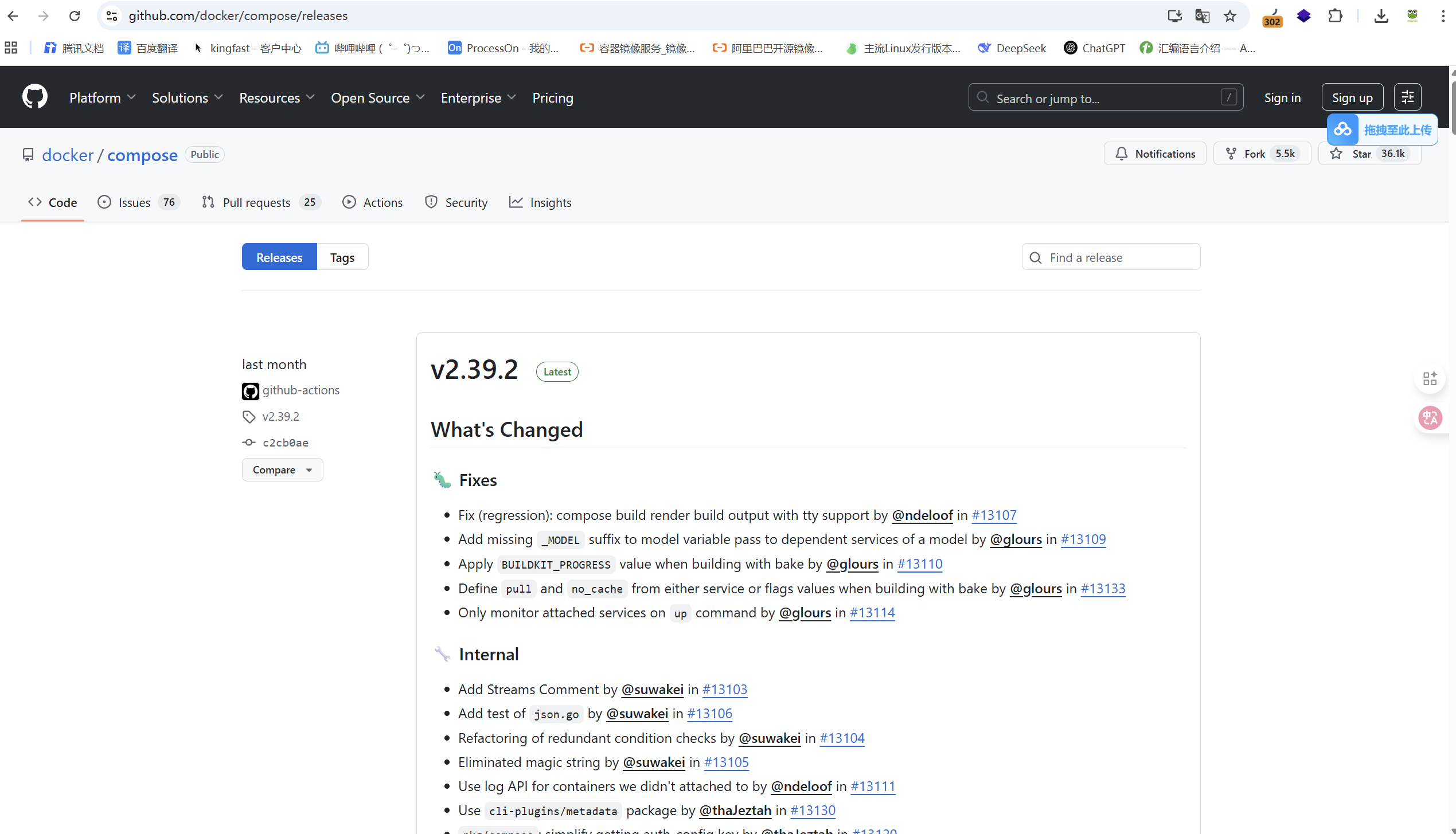This screenshot has width=1456, height=834.
Task: Open pull request #13103
Action: (x=725, y=690)
